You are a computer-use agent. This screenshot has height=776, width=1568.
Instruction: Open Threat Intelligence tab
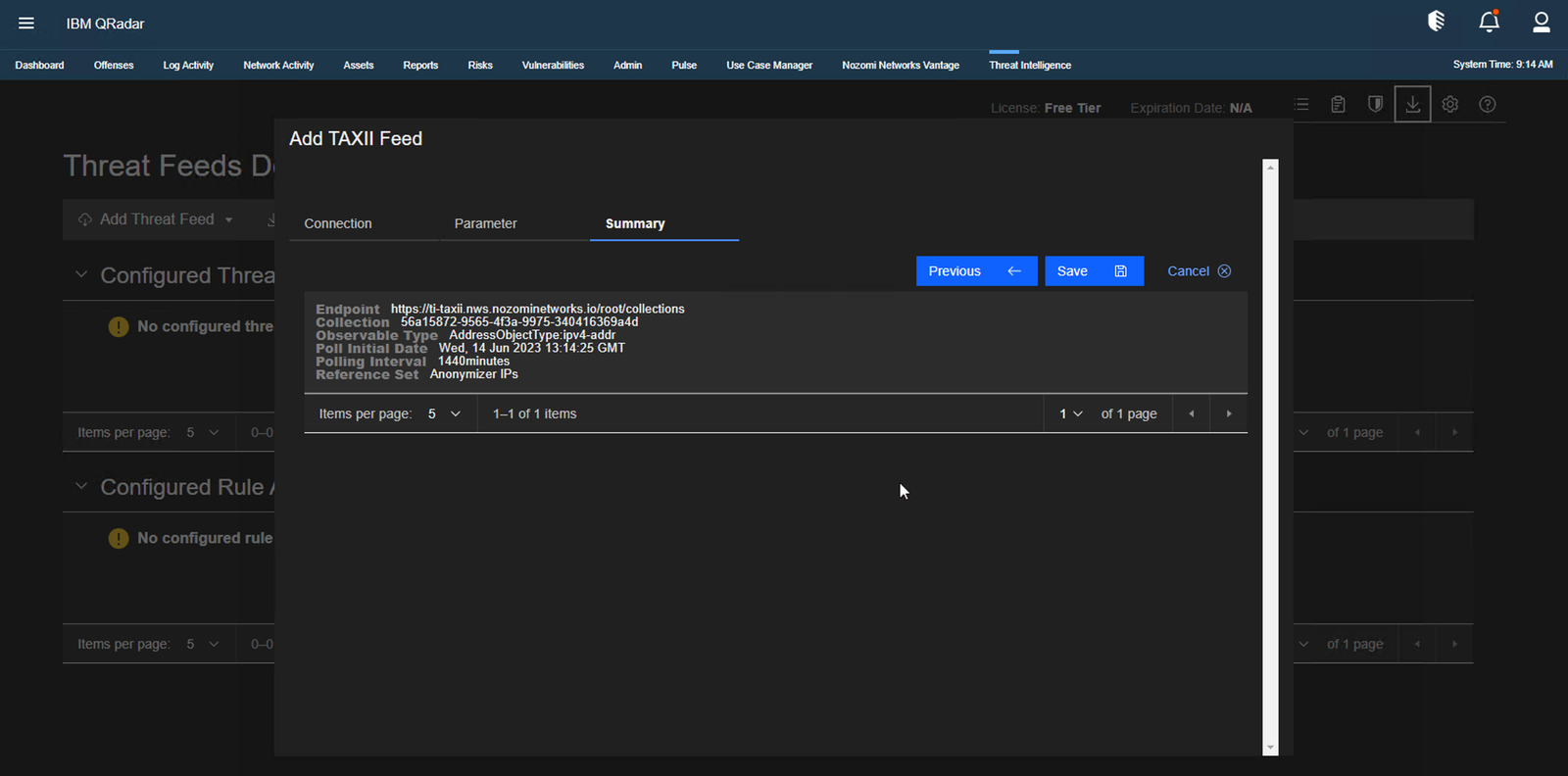click(x=1030, y=65)
